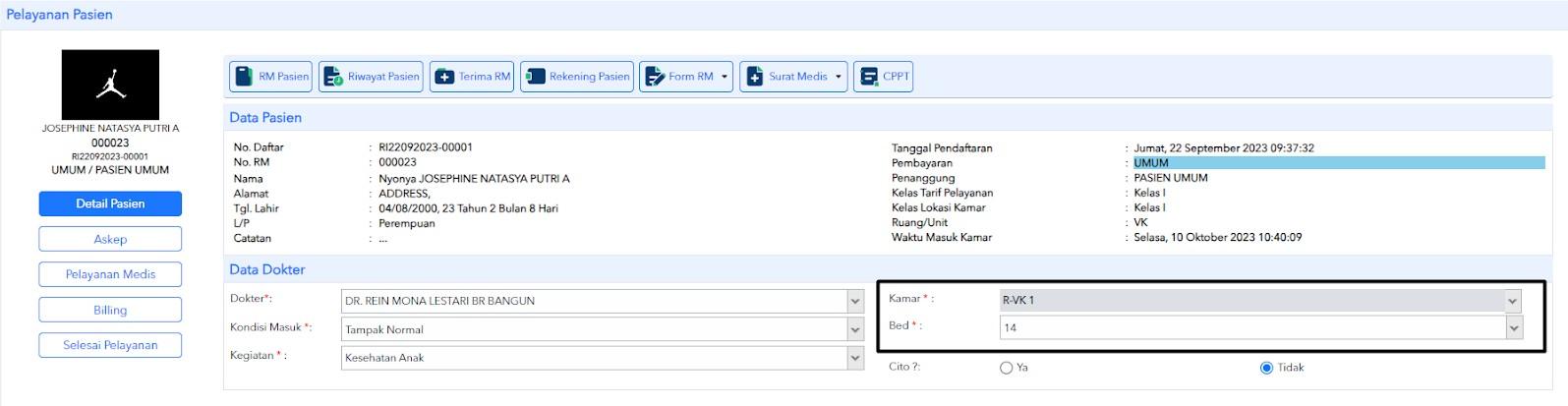
Task: Open RM Pasien record icon
Action: click(x=244, y=77)
